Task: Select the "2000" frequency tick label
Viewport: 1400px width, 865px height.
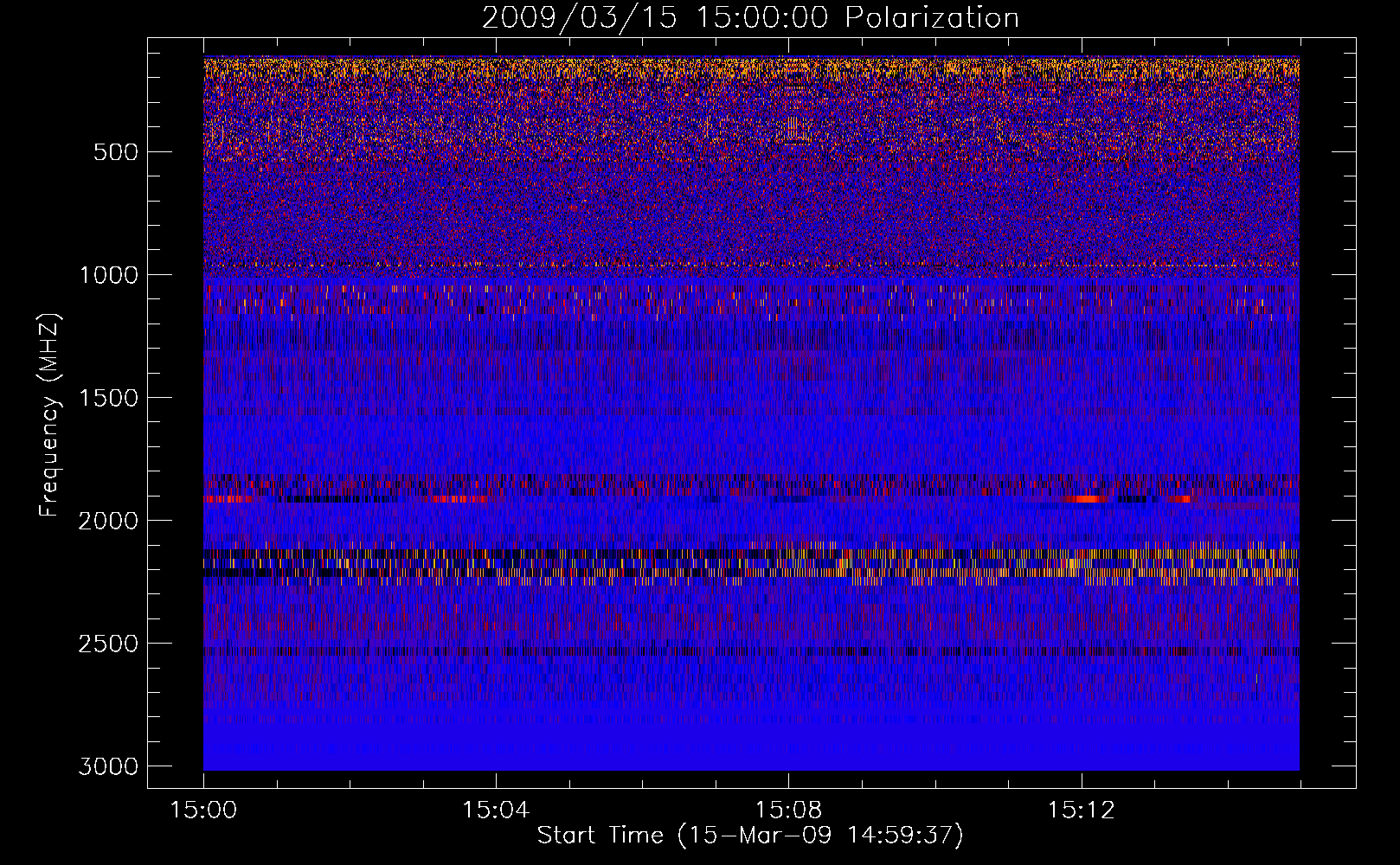Action: (x=108, y=521)
